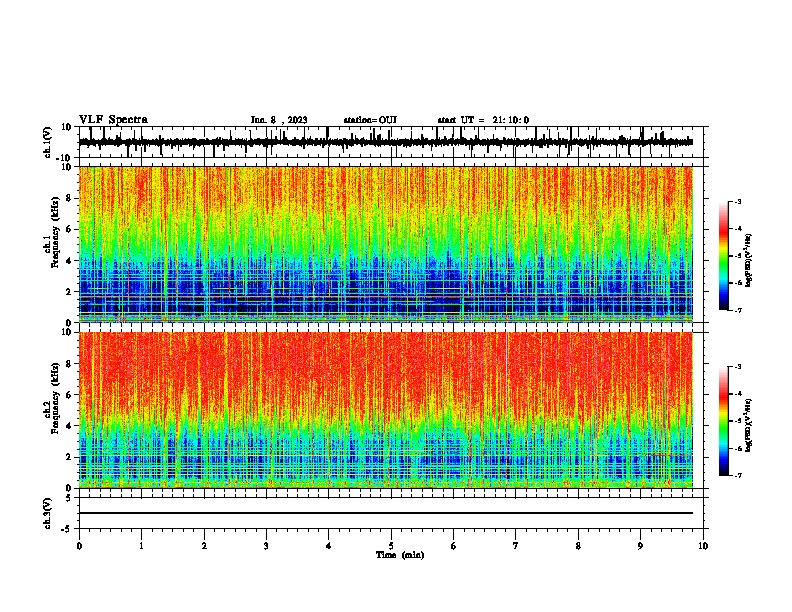Click the -7 label on ch.2 color bar
This screenshot has width=792, height=612.
[x=737, y=475]
